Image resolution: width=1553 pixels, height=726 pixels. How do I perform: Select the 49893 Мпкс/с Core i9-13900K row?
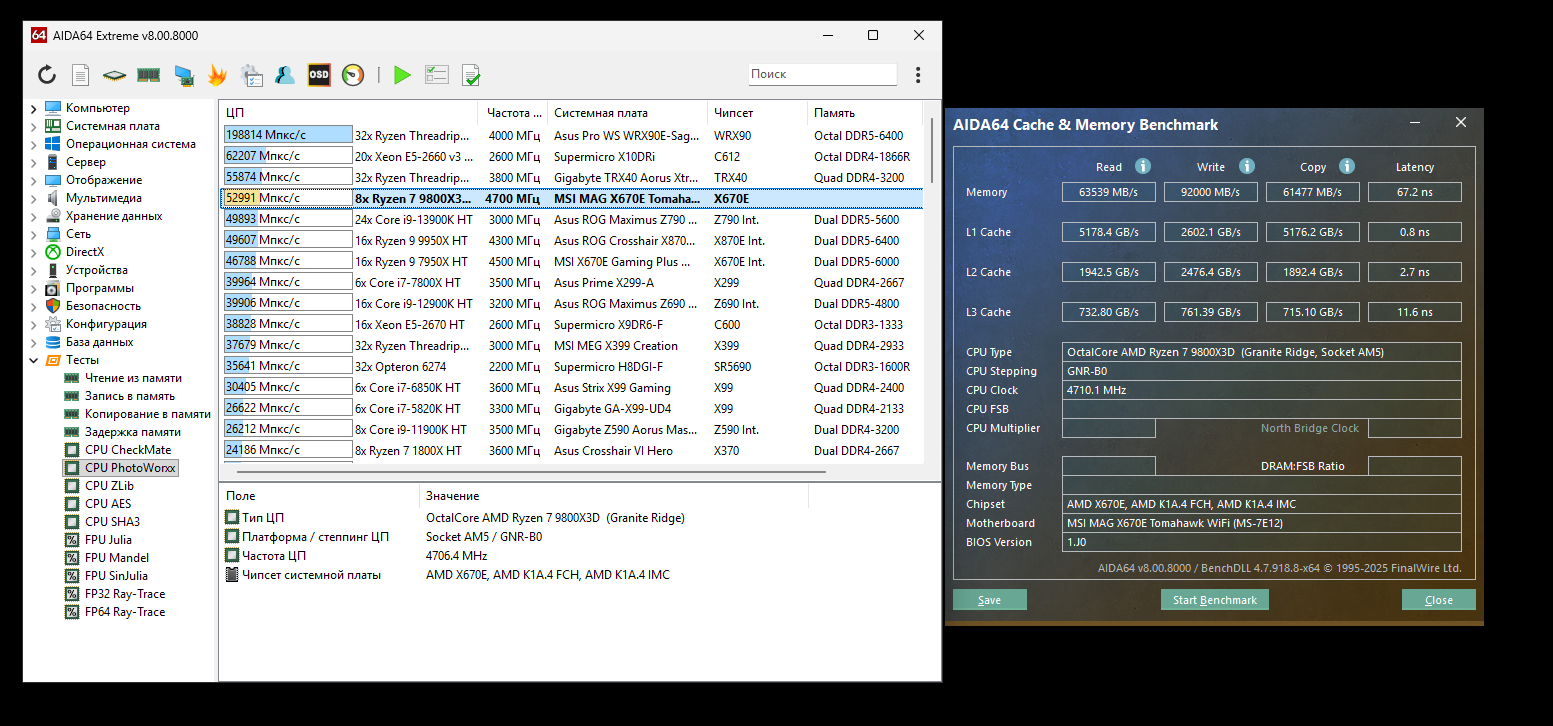(x=570, y=219)
